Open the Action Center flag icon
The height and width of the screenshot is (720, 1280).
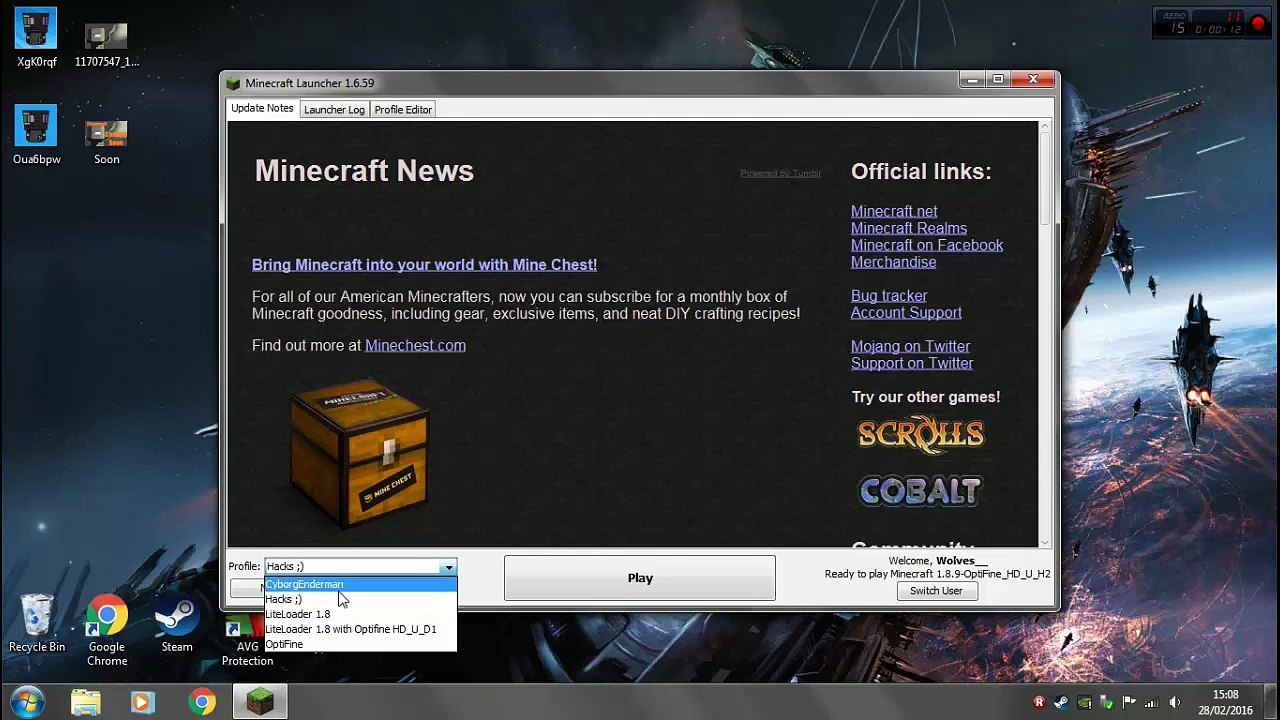tap(1129, 703)
